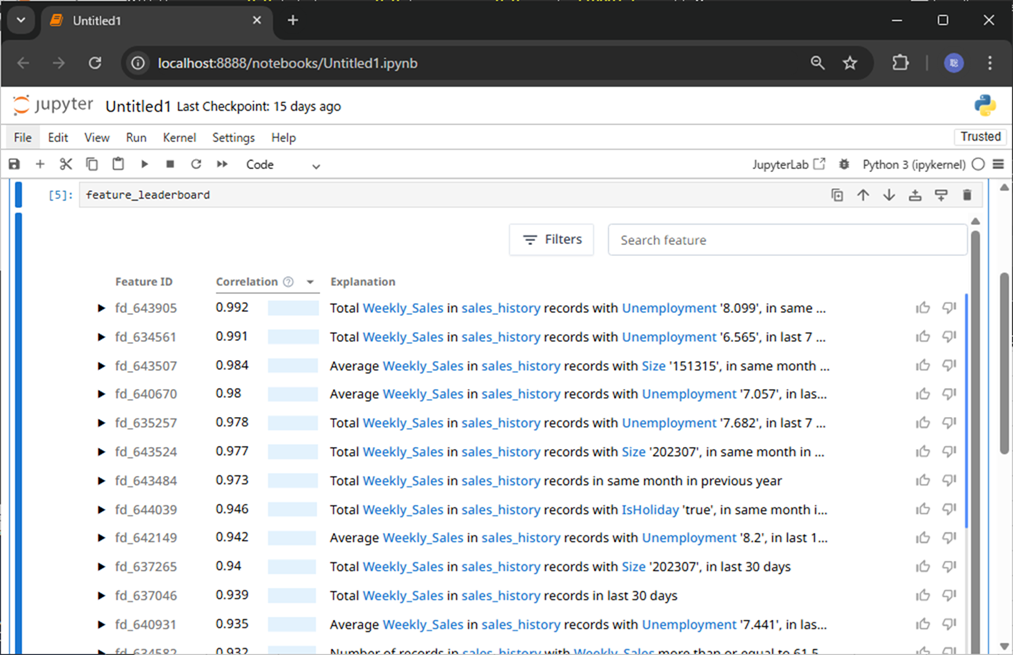Viewport: 1013px width, 655px height.
Task: Toggle Correlation column sort arrow
Action: pos(310,282)
